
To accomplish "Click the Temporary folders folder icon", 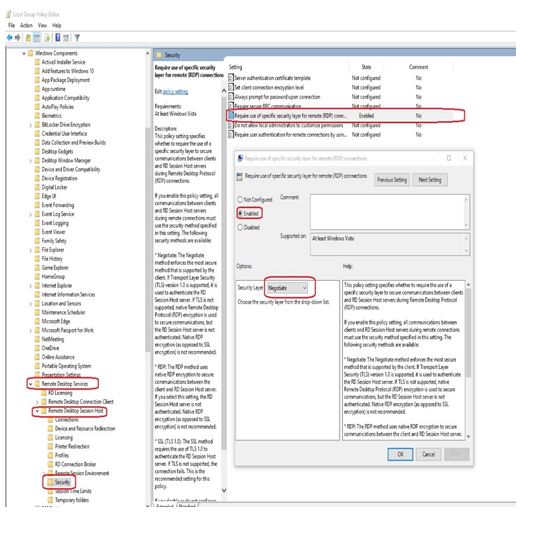I will [x=50, y=500].
